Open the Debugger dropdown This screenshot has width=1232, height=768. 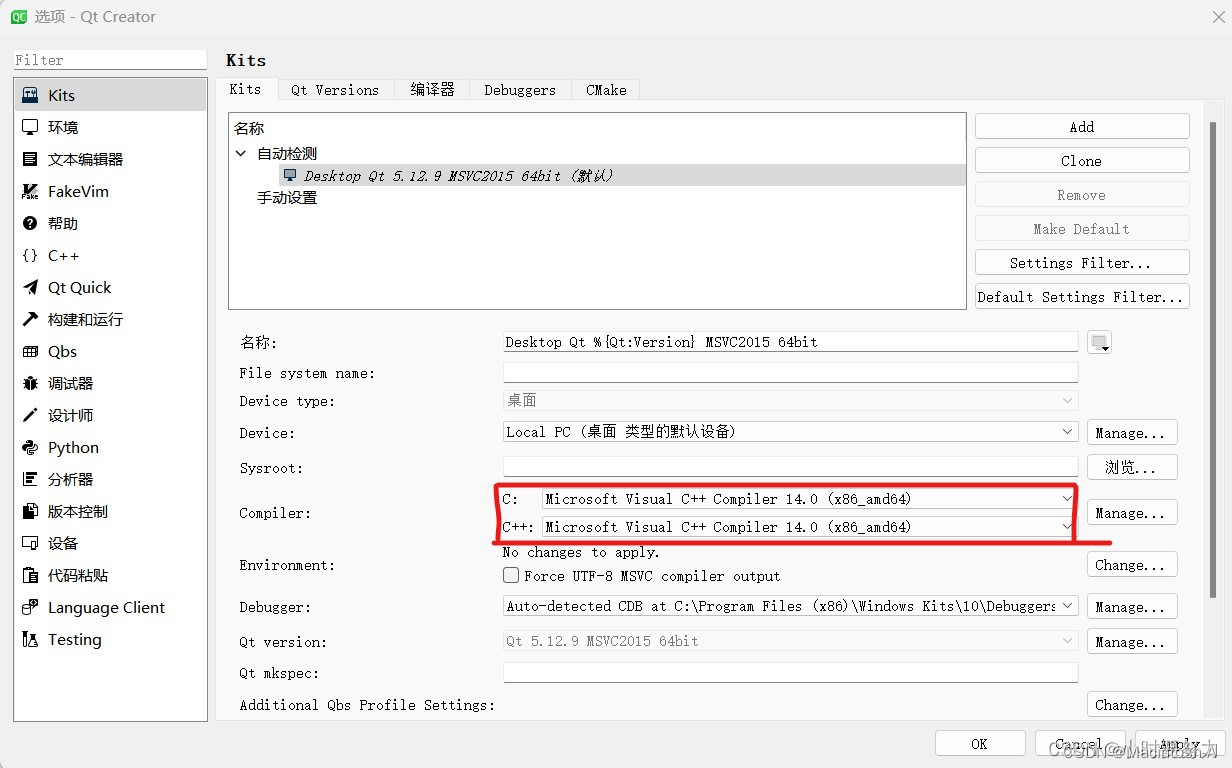point(791,606)
